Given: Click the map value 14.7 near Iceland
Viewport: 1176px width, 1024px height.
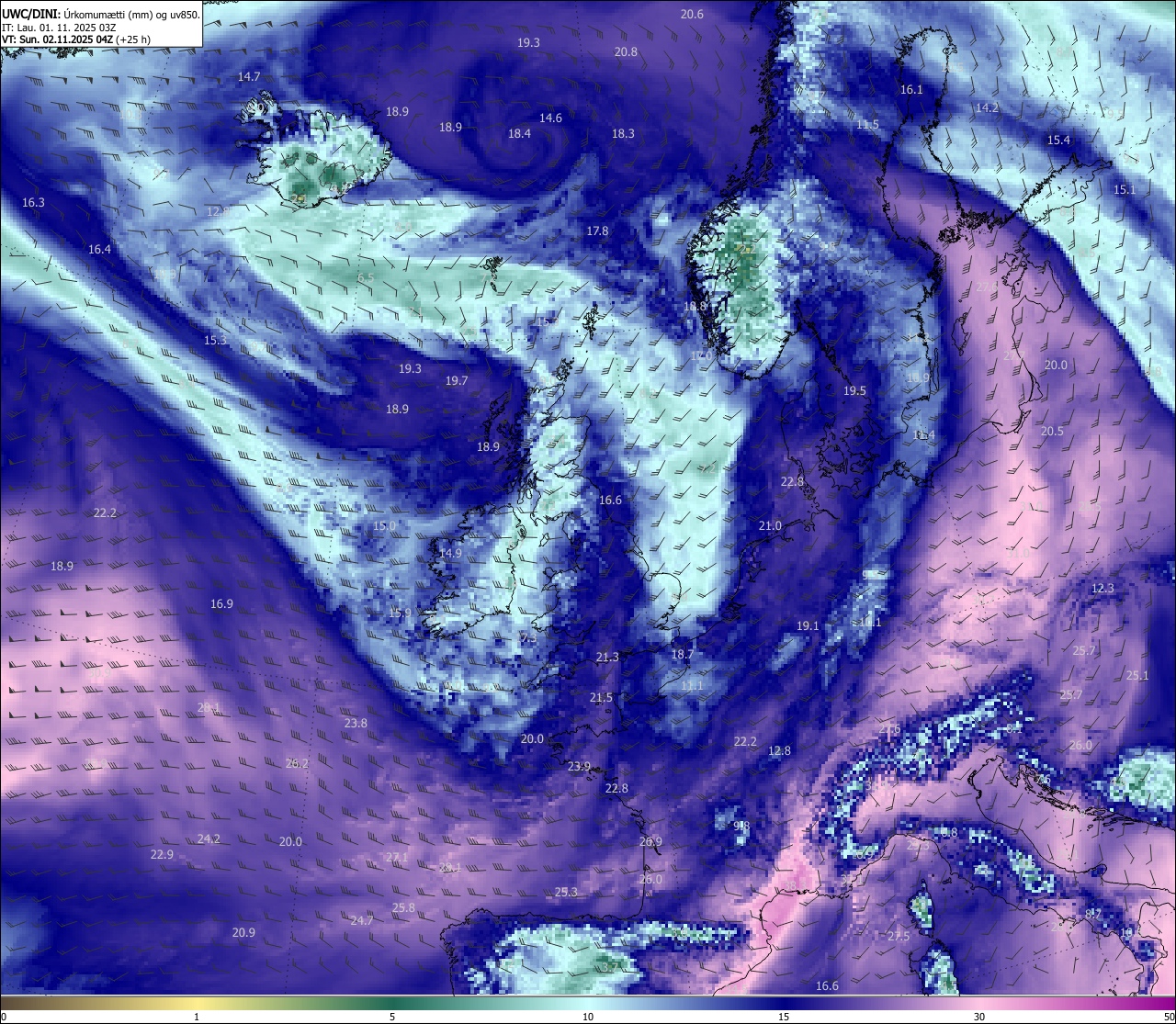Looking at the screenshot, I should click(x=249, y=76).
